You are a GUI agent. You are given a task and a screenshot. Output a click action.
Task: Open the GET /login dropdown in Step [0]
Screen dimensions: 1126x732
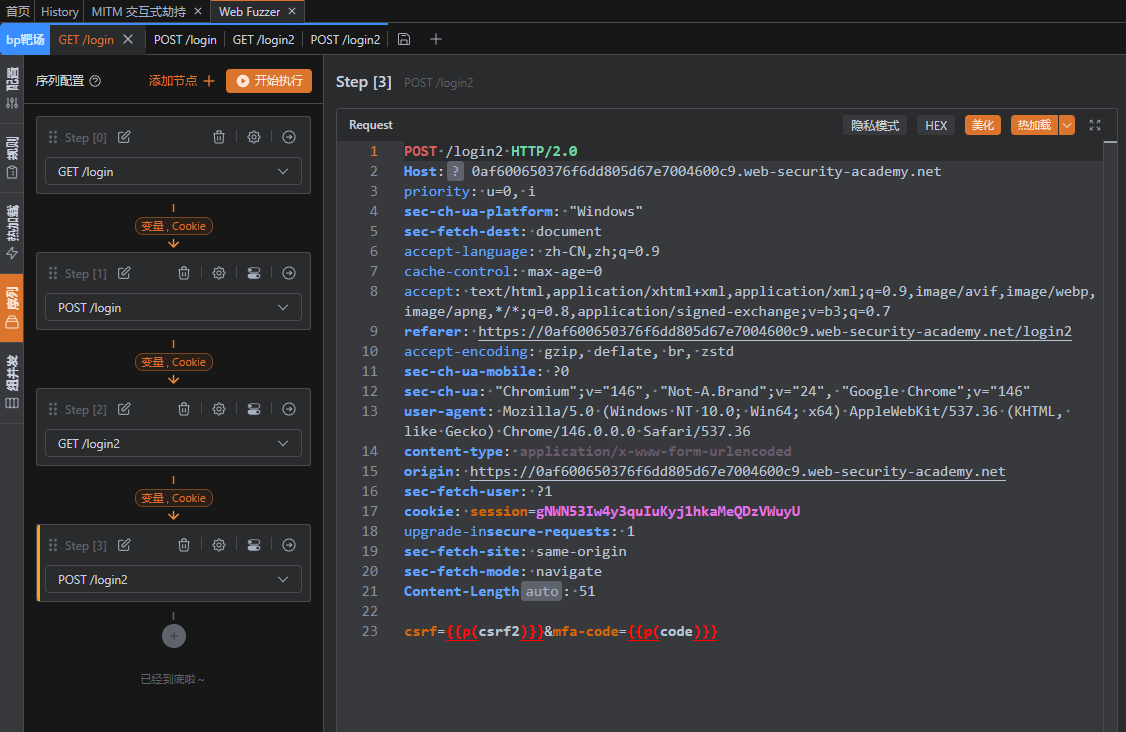coord(173,172)
